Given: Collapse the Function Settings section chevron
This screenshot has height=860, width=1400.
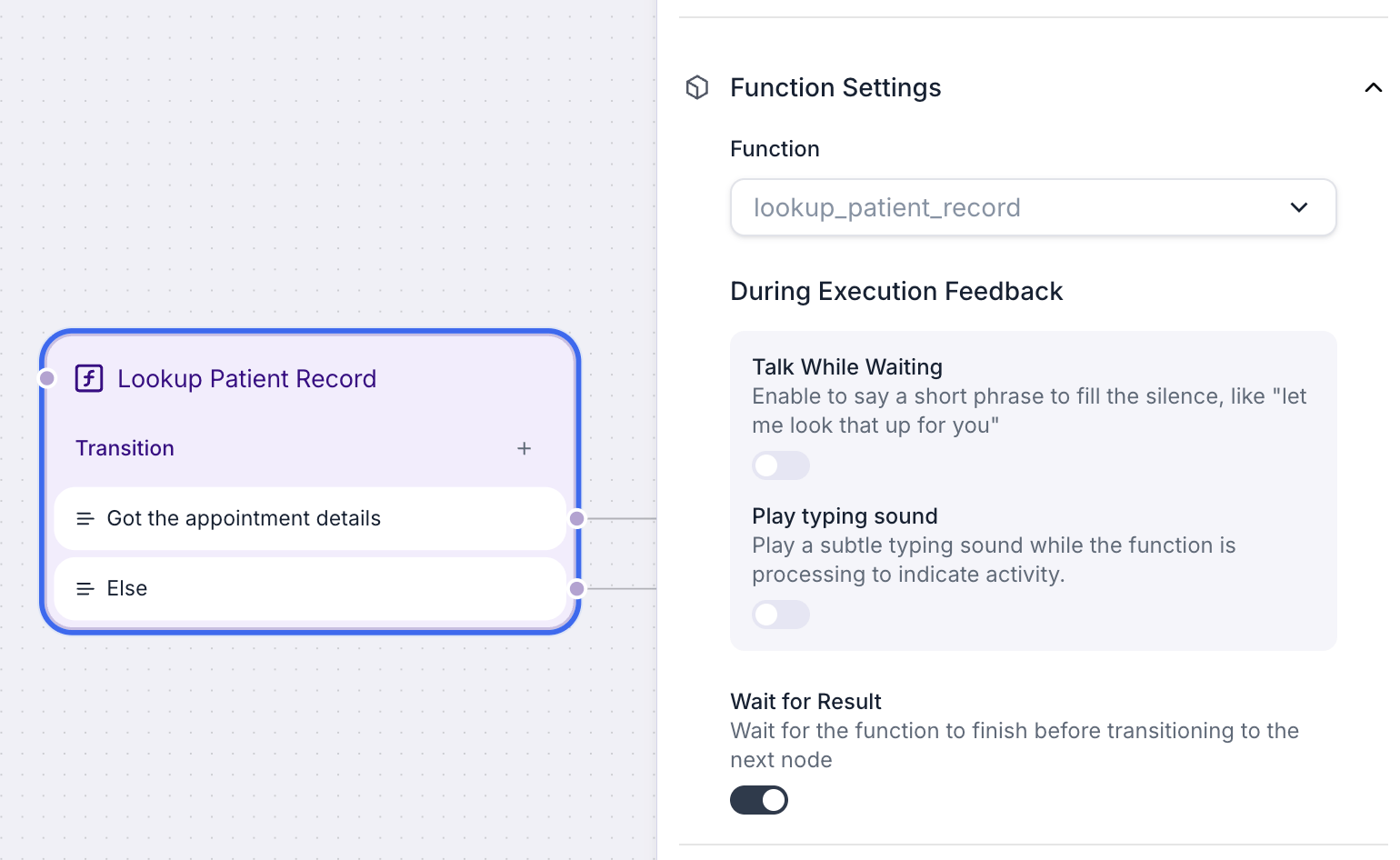Looking at the screenshot, I should tap(1374, 87).
